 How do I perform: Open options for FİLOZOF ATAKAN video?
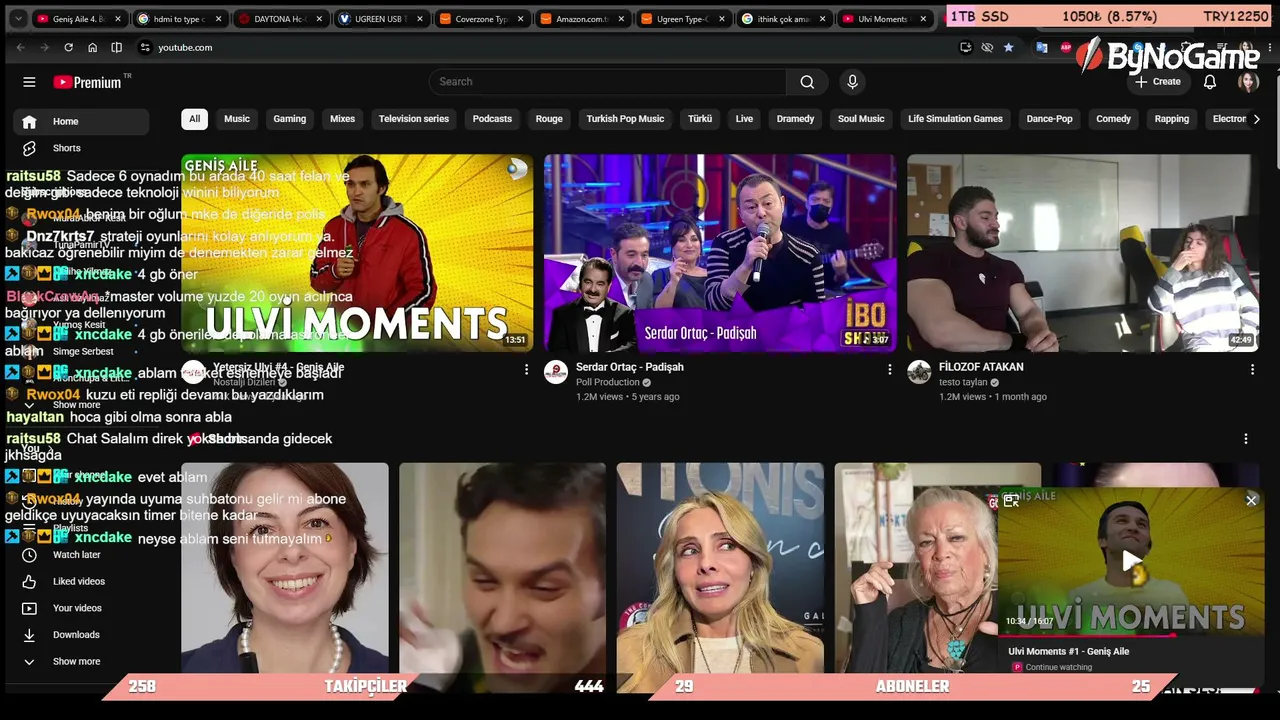coord(1252,369)
